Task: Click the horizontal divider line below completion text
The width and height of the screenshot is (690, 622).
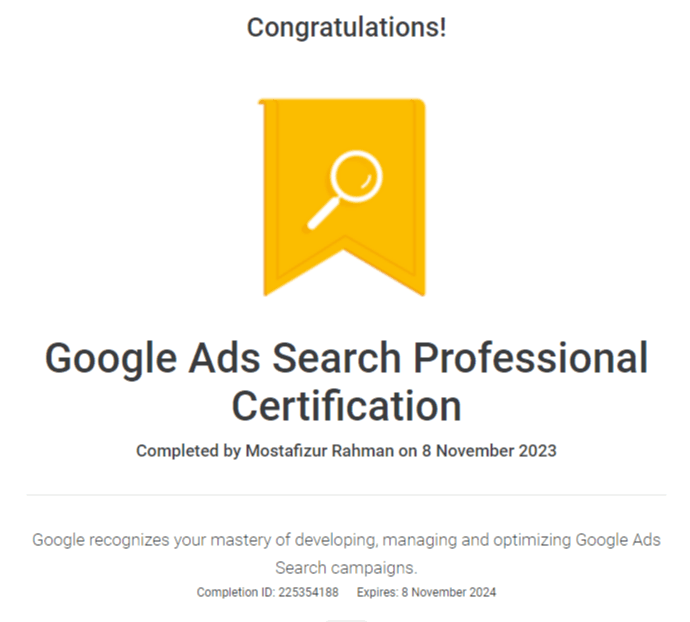Action: point(346,495)
